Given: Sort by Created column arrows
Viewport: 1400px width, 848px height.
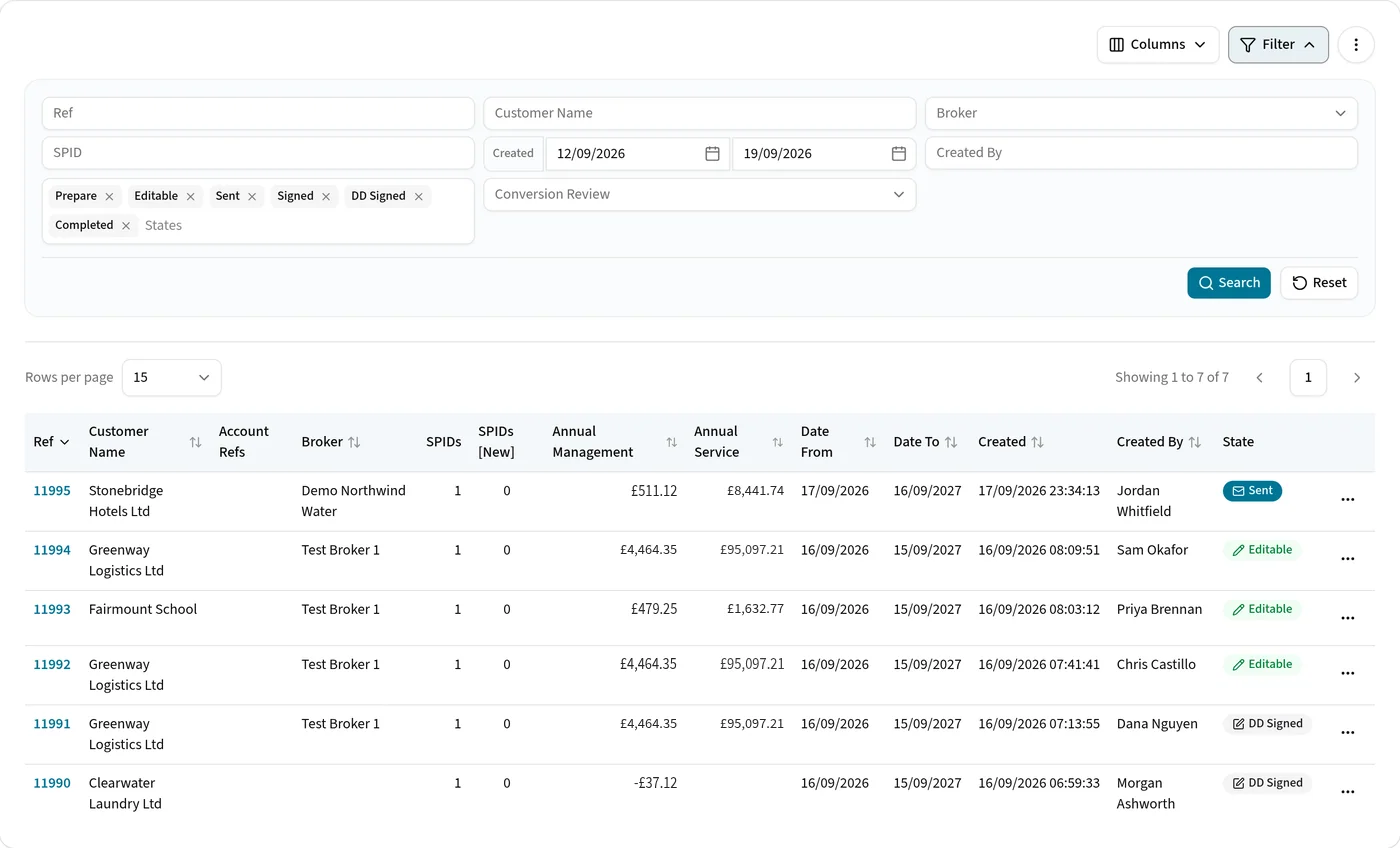Looking at the screenshot, I should pyautogui.click(x=1038, y=442).
